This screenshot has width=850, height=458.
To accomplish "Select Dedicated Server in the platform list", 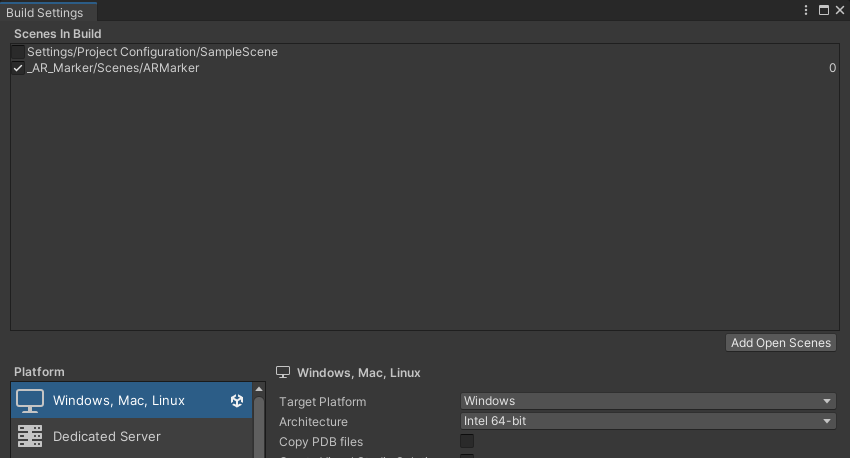I will [107, 436].
